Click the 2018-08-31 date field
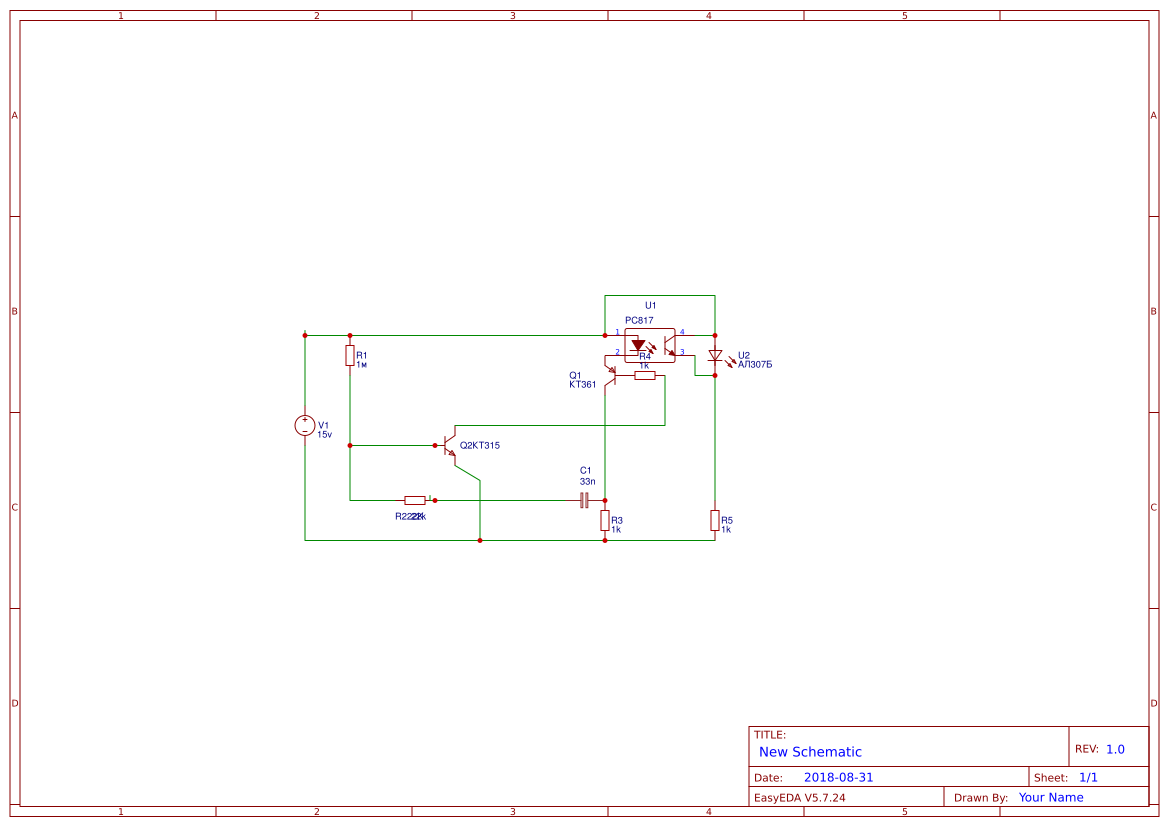The width and height of the screenshot is (1169, 827). 840,776
